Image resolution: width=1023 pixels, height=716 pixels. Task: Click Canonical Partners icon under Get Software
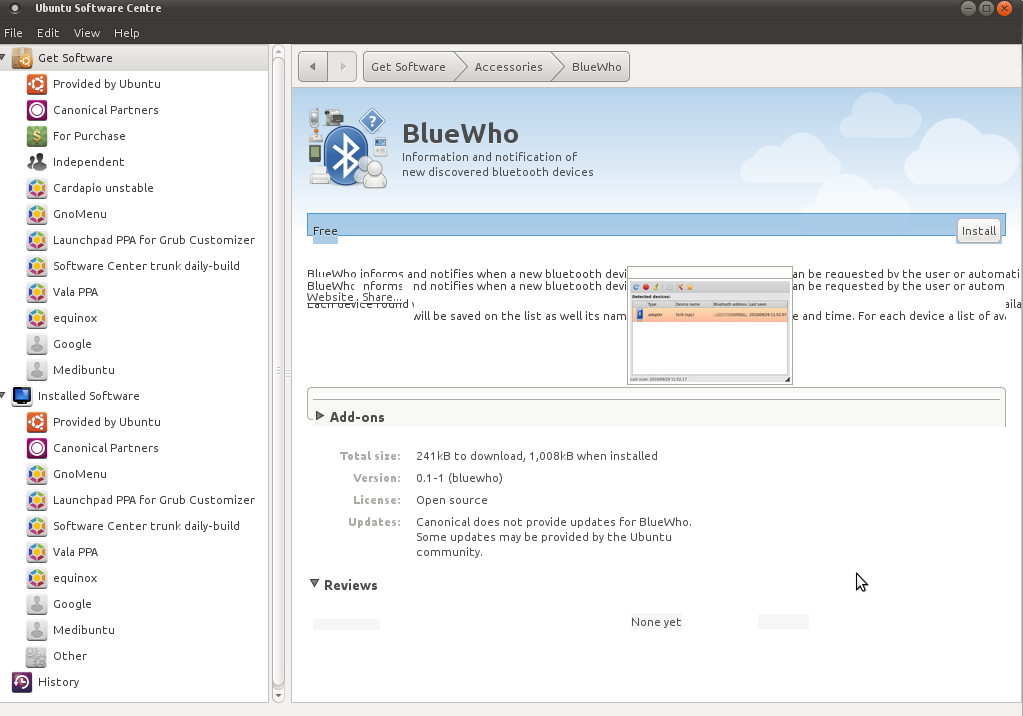click(x=37, y=110)
